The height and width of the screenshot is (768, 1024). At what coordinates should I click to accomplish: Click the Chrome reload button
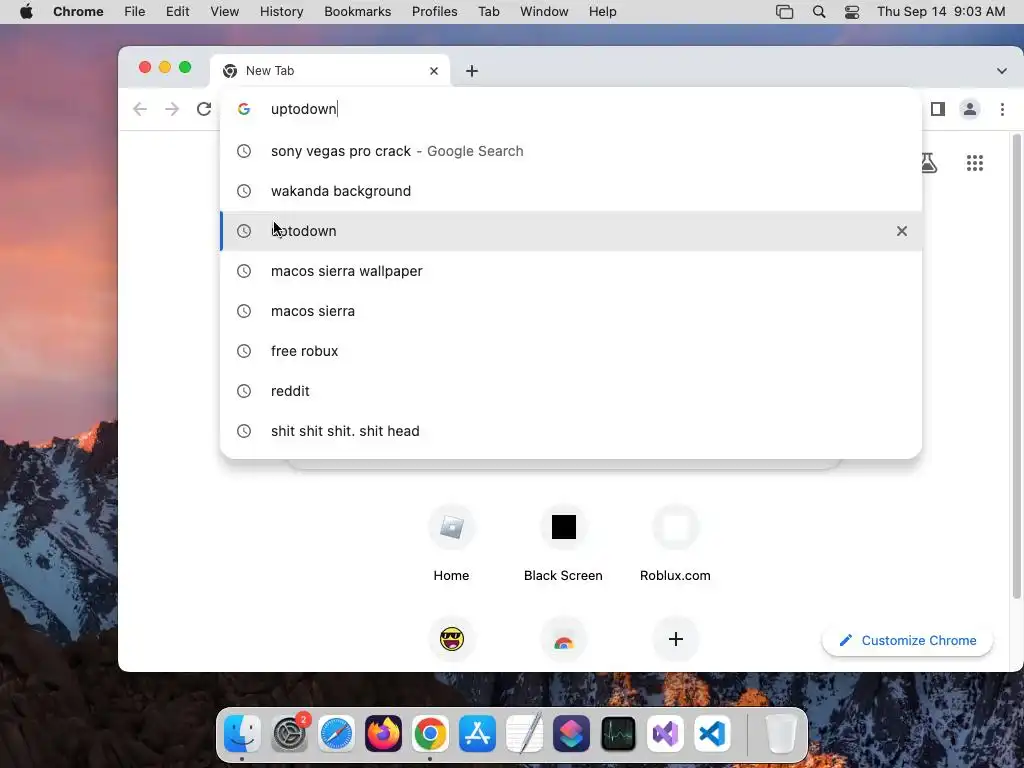[204, 109]
